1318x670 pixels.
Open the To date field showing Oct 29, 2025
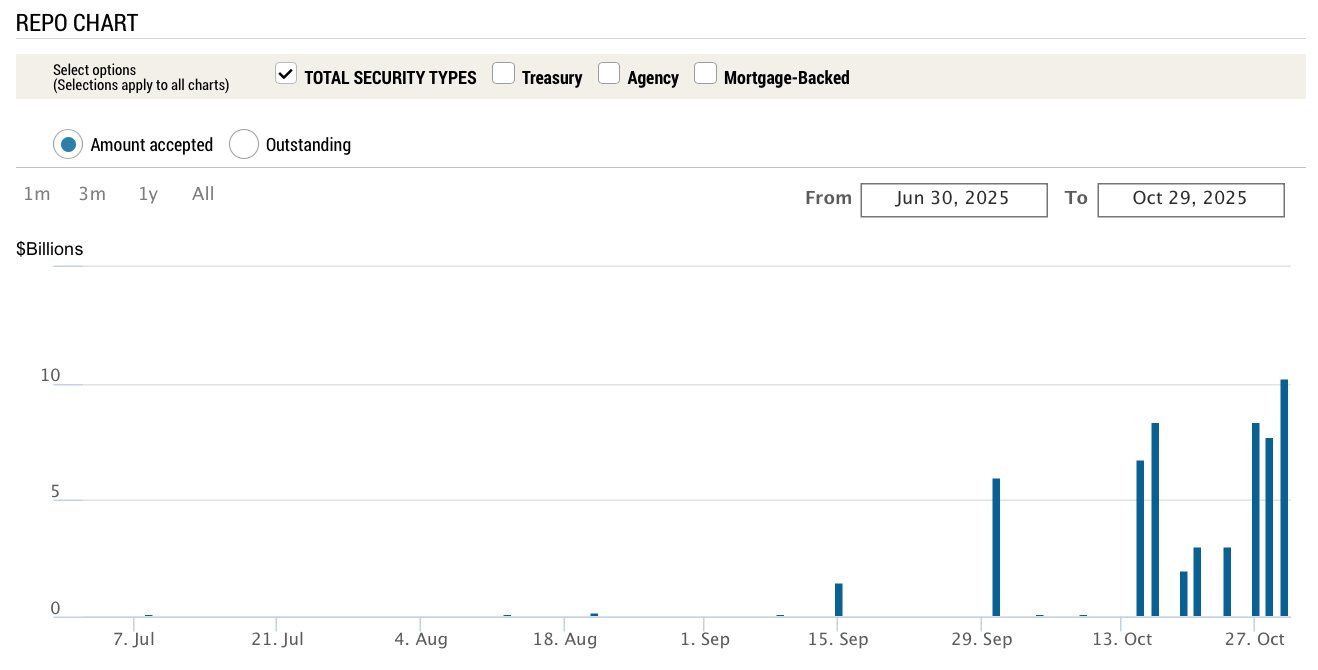click(1190, 199)
